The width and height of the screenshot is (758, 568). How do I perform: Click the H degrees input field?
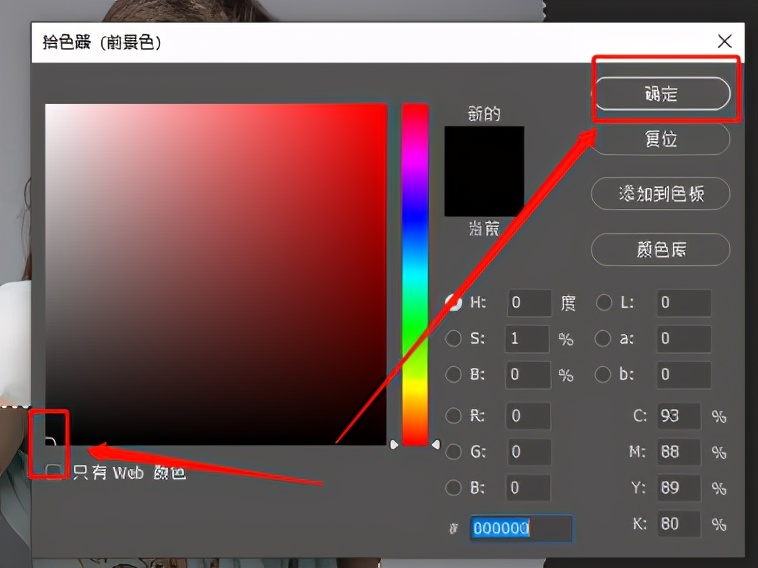[529, 303]
